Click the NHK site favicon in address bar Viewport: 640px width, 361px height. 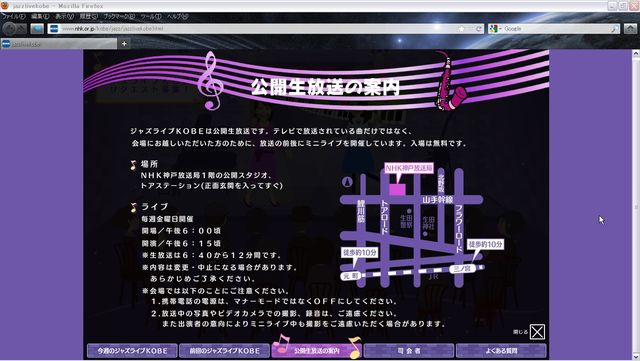pyautogui.click(x=54, y=29)
